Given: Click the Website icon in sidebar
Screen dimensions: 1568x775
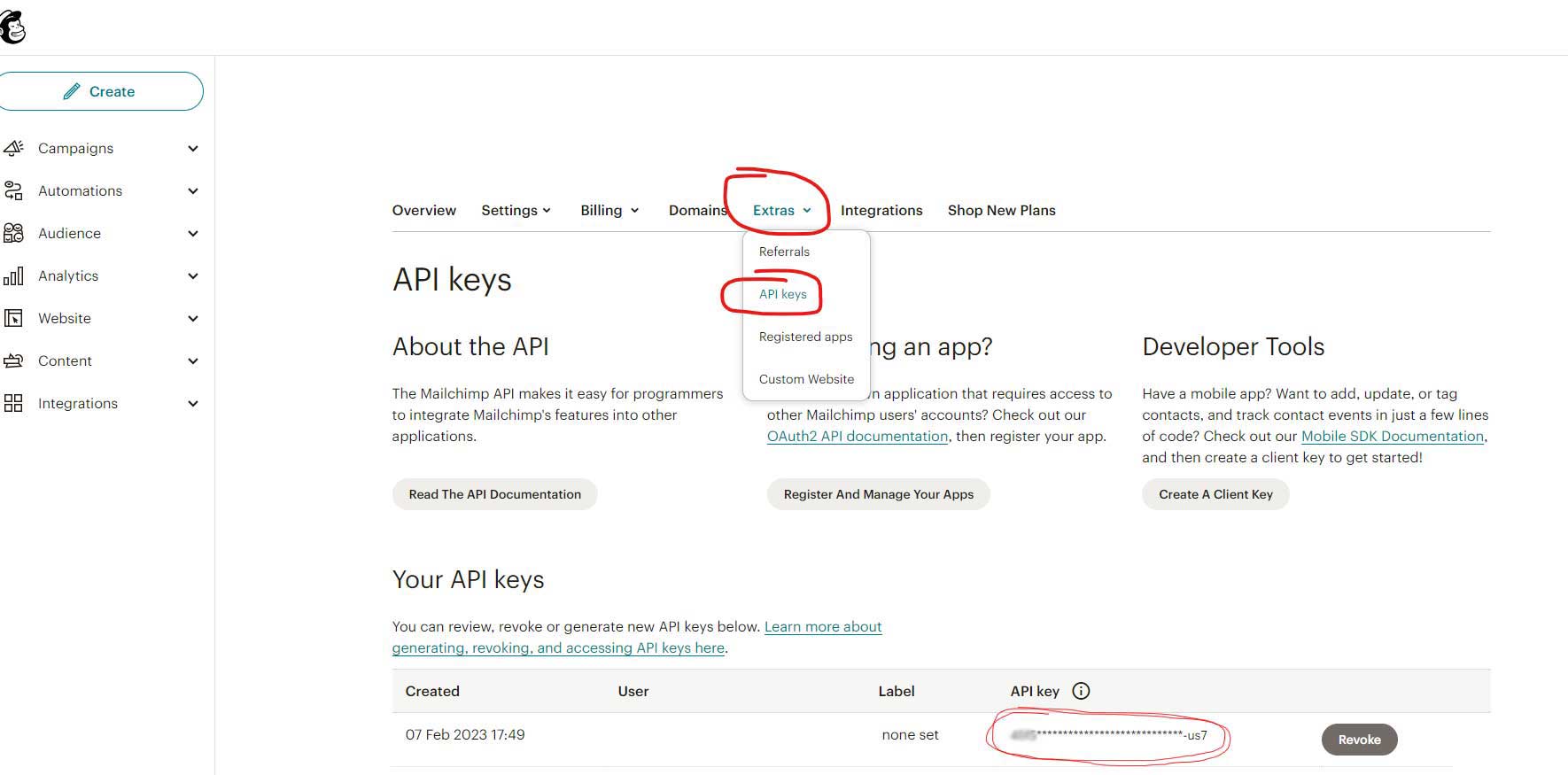Looking at the screenshot, I should coord(13,318).
